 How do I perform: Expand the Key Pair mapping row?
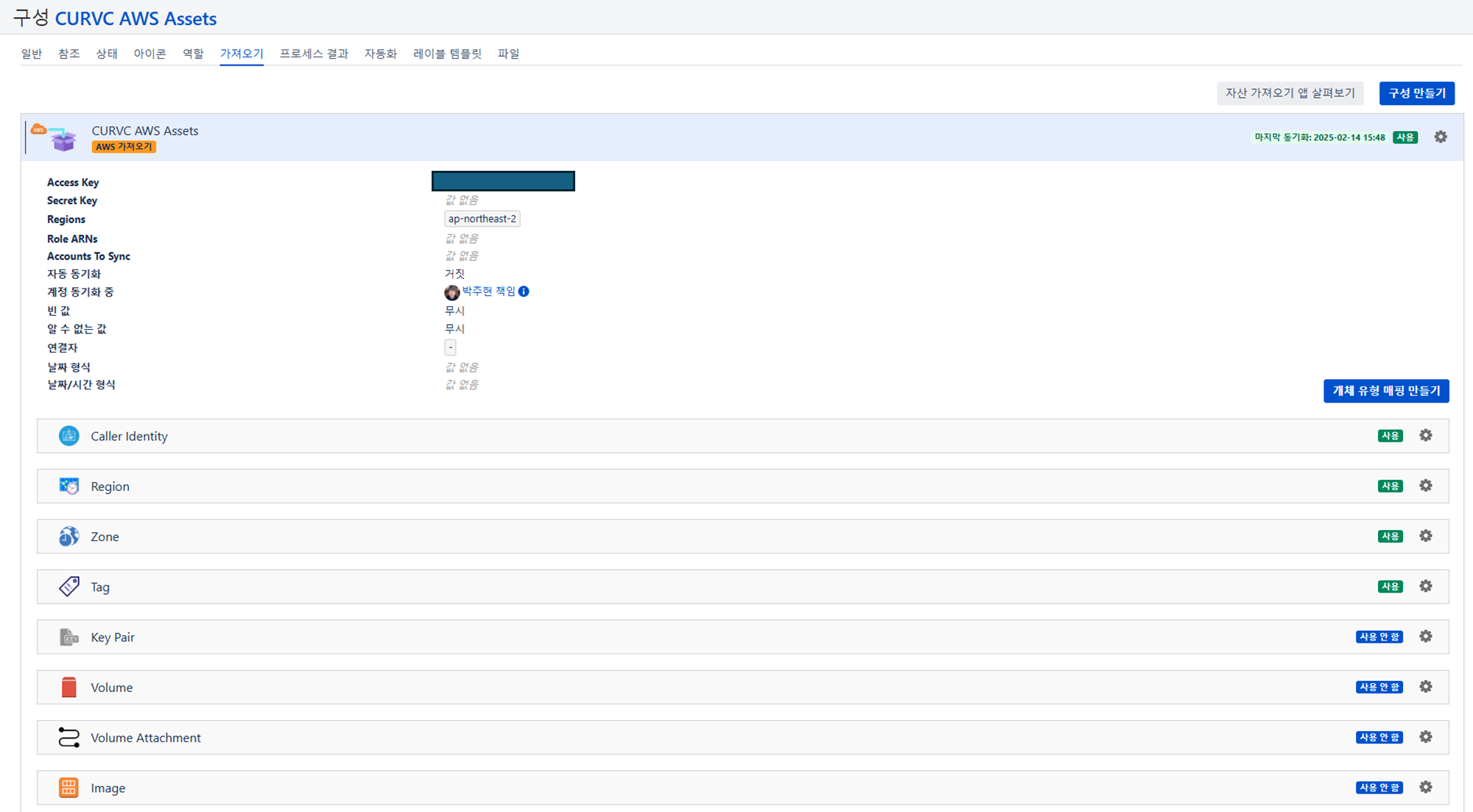[x=742, y=637]
